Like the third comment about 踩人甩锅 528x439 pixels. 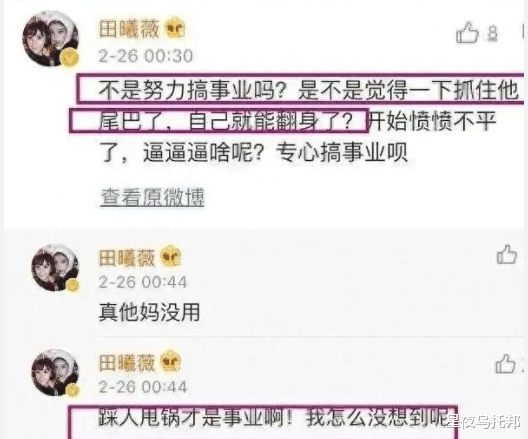click(x=505, y=364)
